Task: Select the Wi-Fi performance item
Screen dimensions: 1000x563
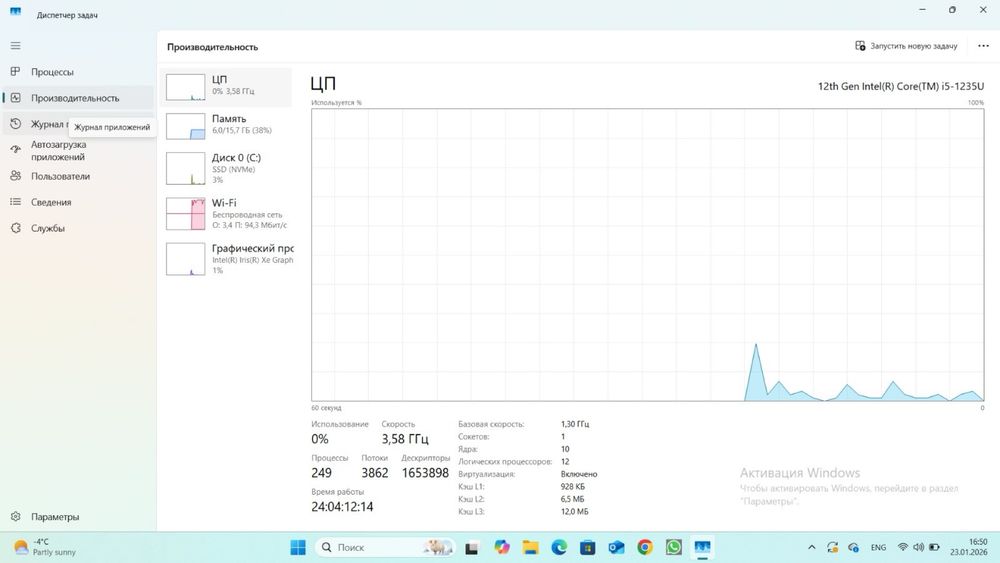Action: tap(226, 214)
